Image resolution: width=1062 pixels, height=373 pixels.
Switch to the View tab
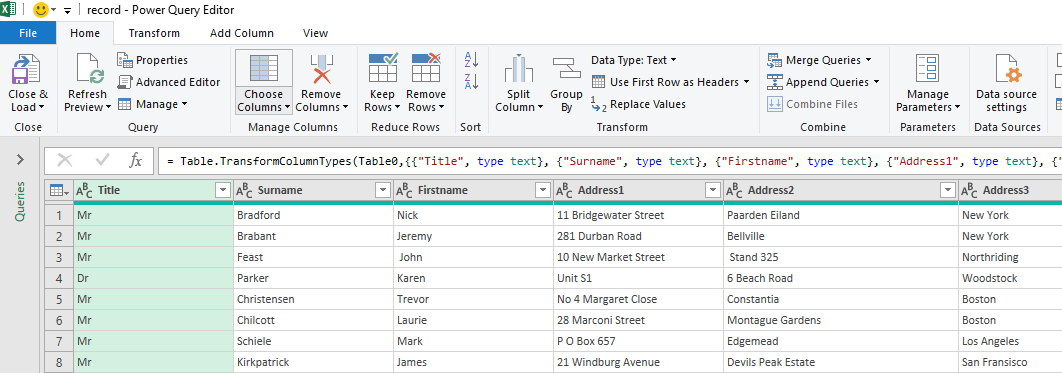316,33
